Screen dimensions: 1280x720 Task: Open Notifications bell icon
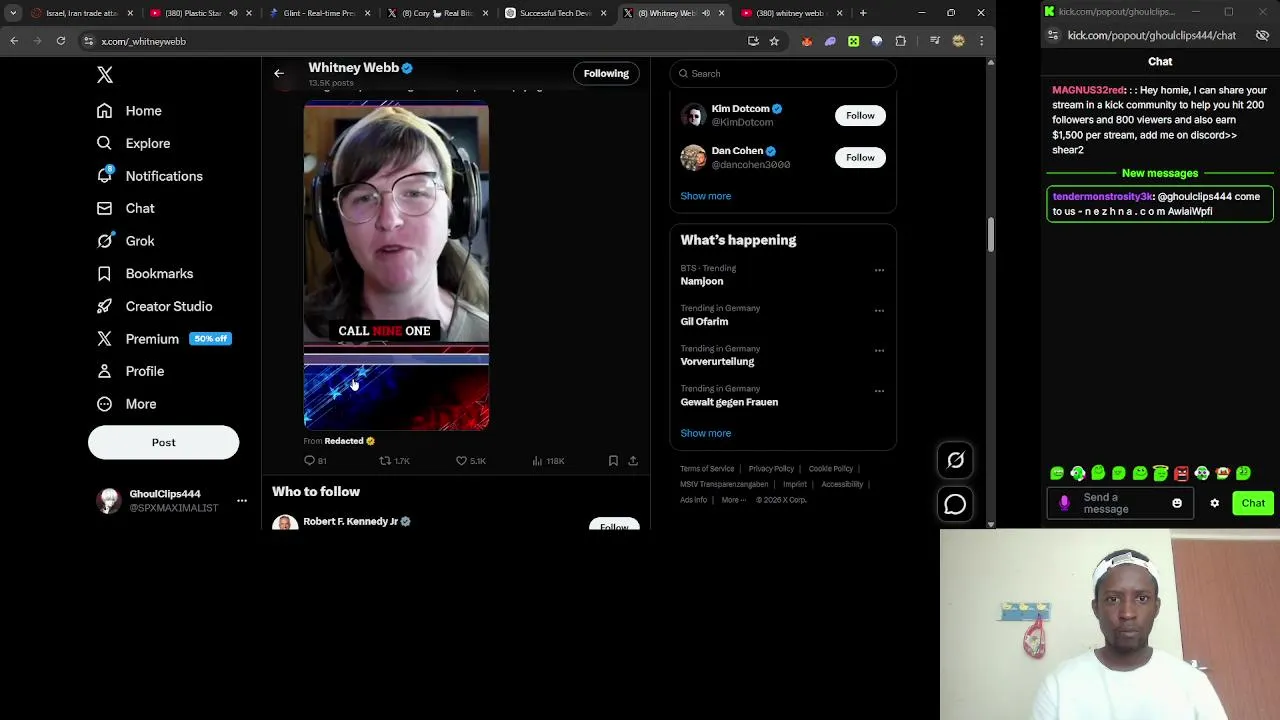104,176
